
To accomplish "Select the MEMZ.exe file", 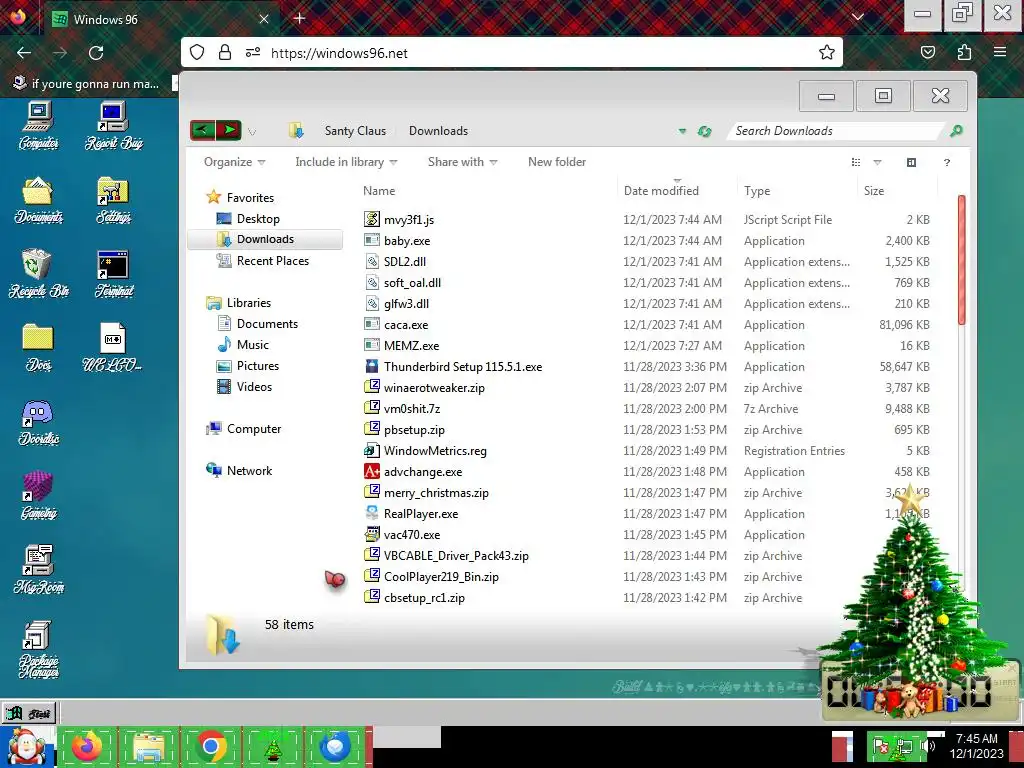I will point(411,345).
